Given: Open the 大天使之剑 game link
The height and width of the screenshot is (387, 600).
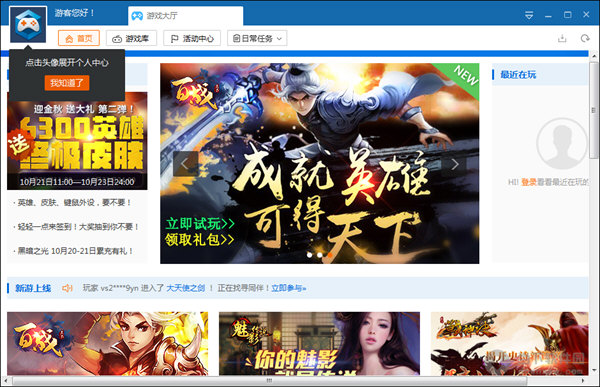Looking at the screenshot, I should pyautogui.click(x=186, y=288).
